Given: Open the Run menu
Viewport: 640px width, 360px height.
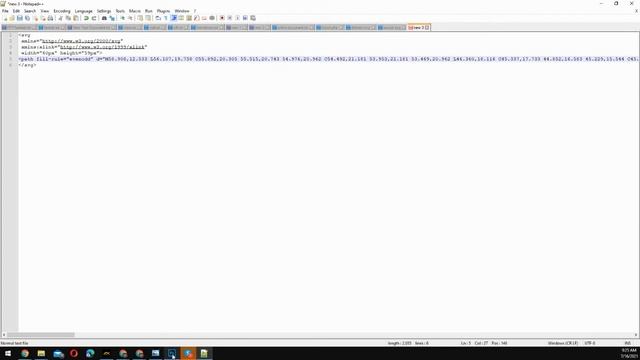Looking at the screenshot, I should pos(149,11).
